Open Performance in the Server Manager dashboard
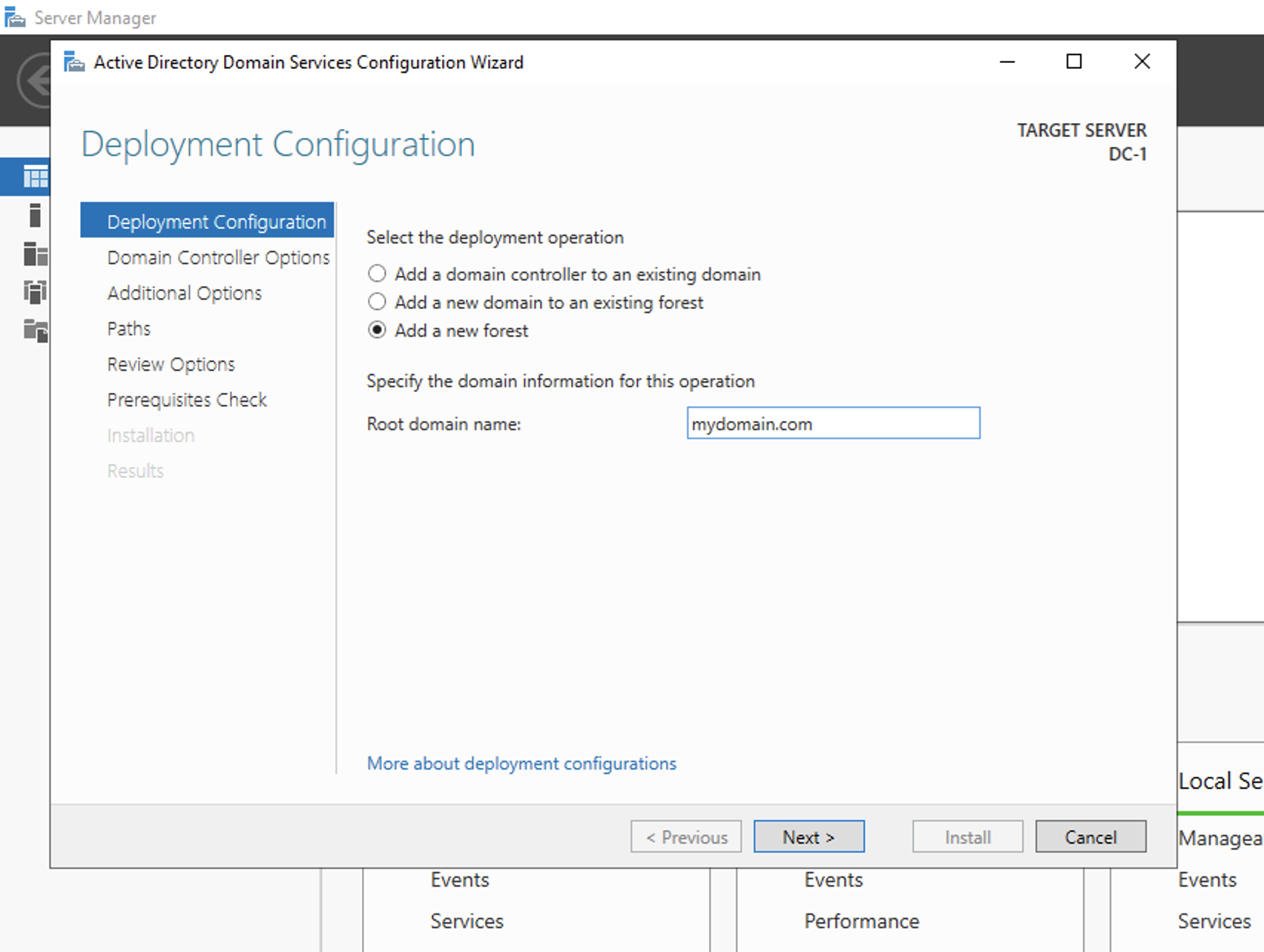Screen dimensions: 1264x952 (x=861, y=921)
